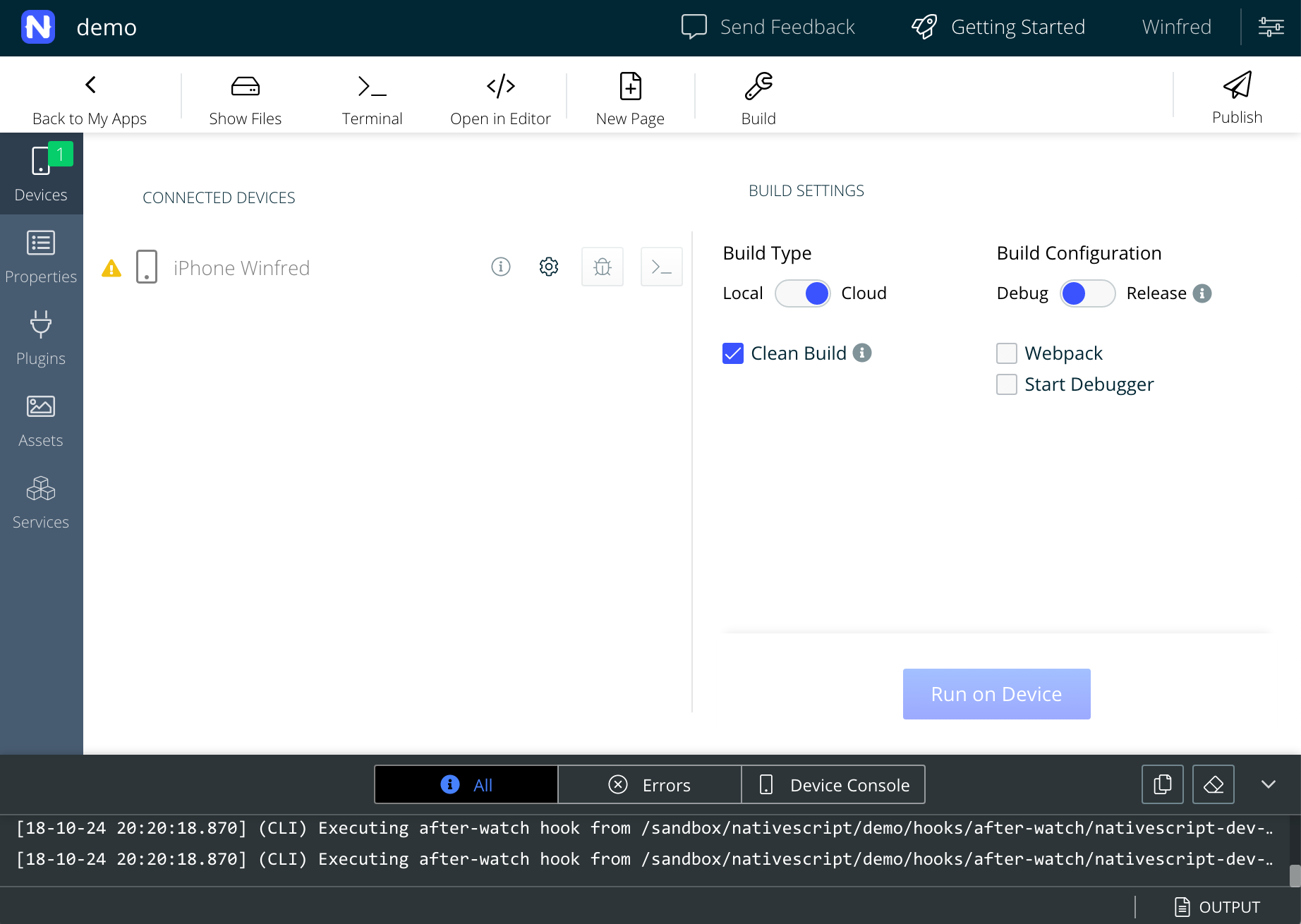Toggle the Debug/Release configuration switch

click(1087, 293)
